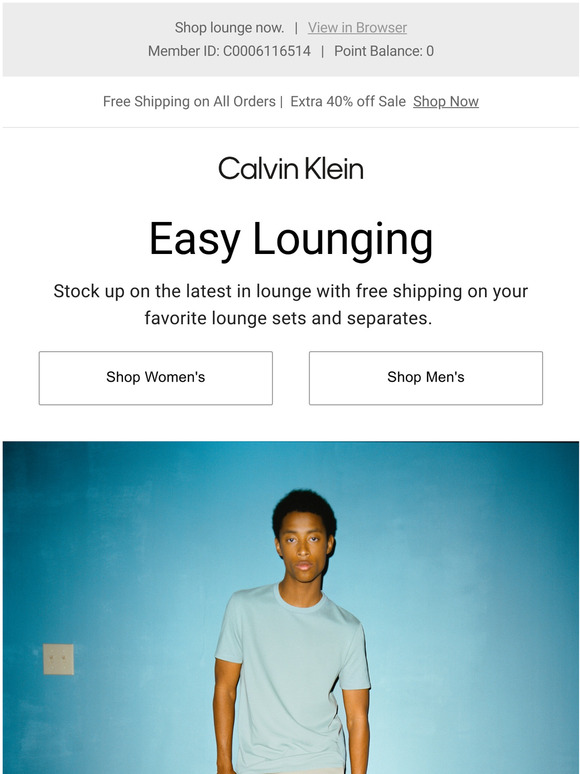580x774 pixels.
Task: Click the favorite lounge sets and separates line
Action: click(x=288, y=318)
